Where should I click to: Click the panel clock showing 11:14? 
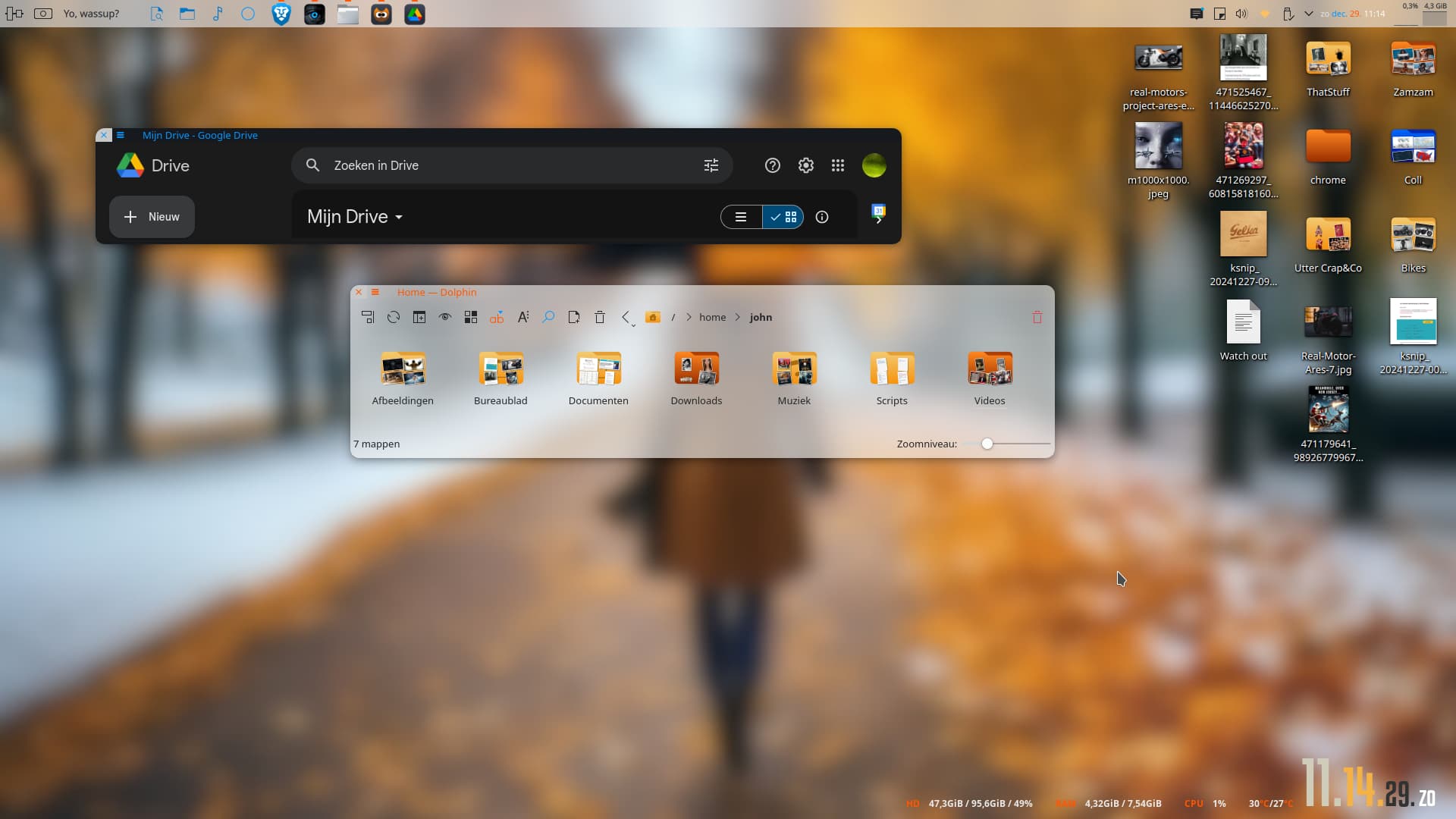[1353, 14]
